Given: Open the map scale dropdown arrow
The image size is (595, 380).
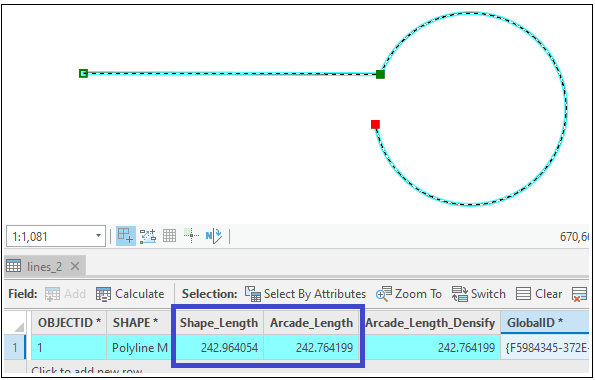Looking at the screenshot, I should pyautogui.click(x=98, y=236).
